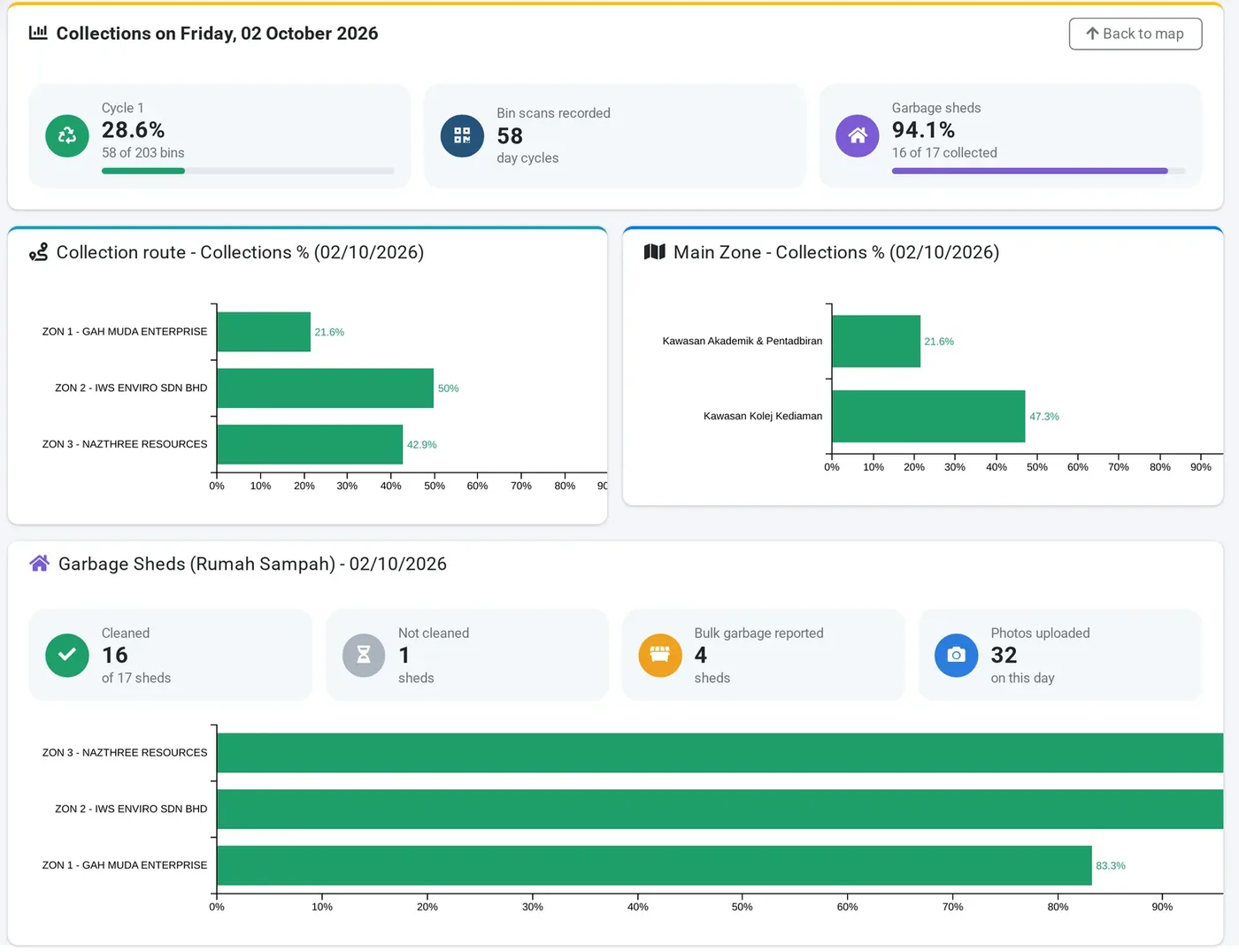This screenshot has width=1239, height=952.
Task: Click the 'Not cleaned' label
Action: click(434, 633)
